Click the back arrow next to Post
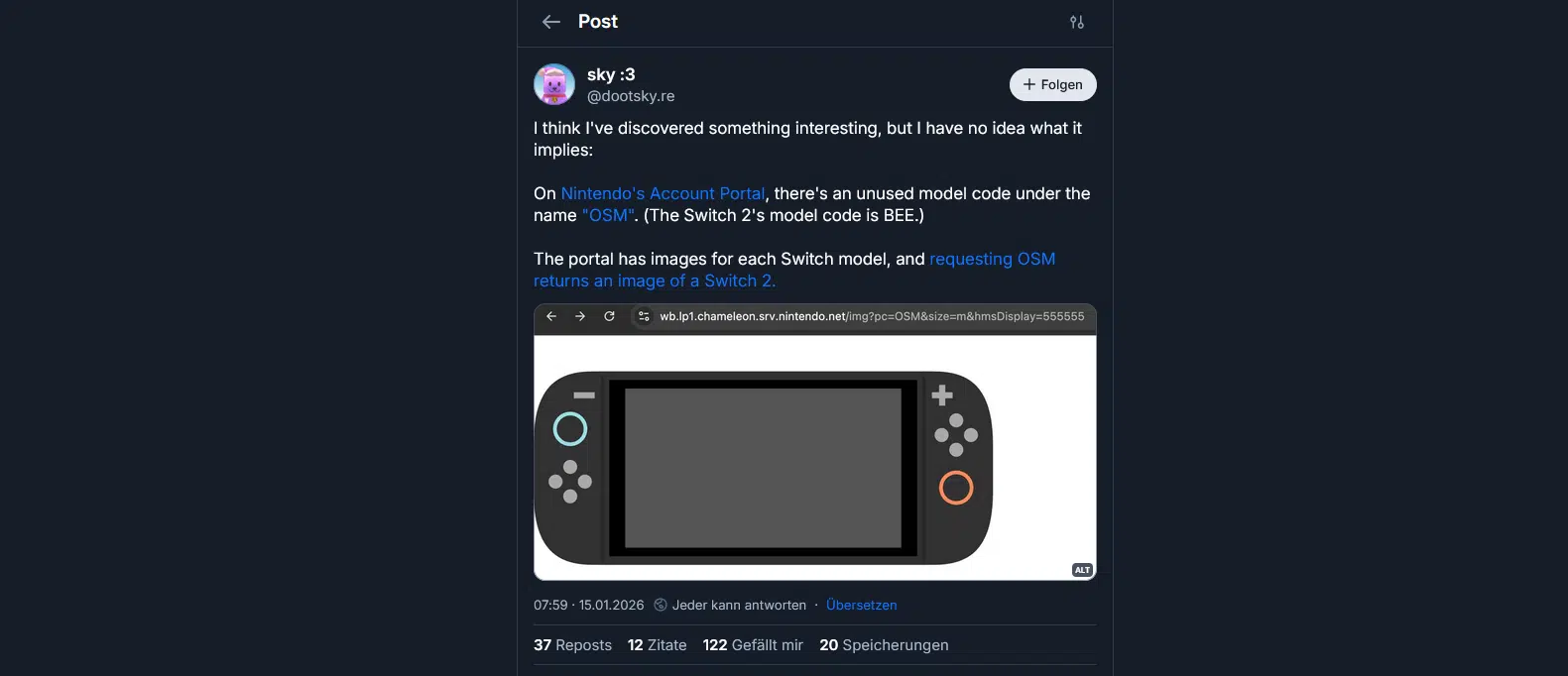The width and height of the screenshot is (1568, 676). [551, 22]
